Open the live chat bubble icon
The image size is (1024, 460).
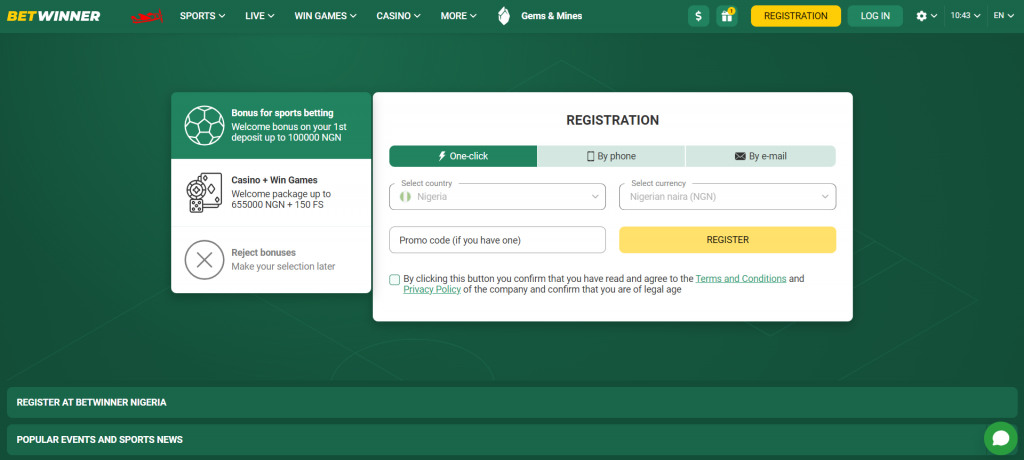click(x=1000, y=438)
